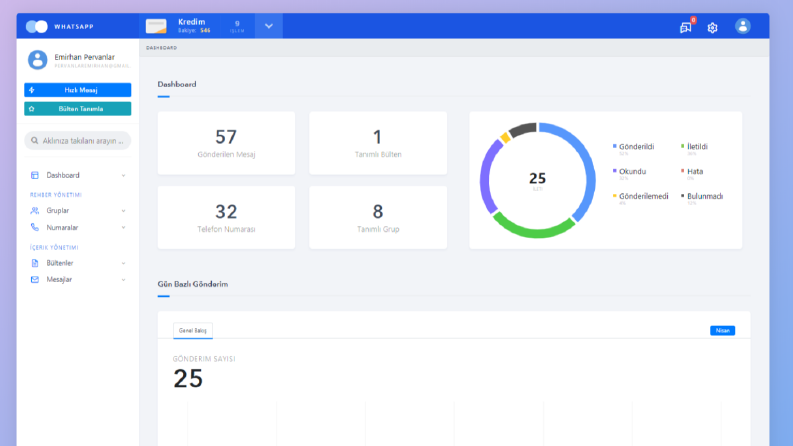Click the Bulunmadı legend entry

(x=702, y=197)
